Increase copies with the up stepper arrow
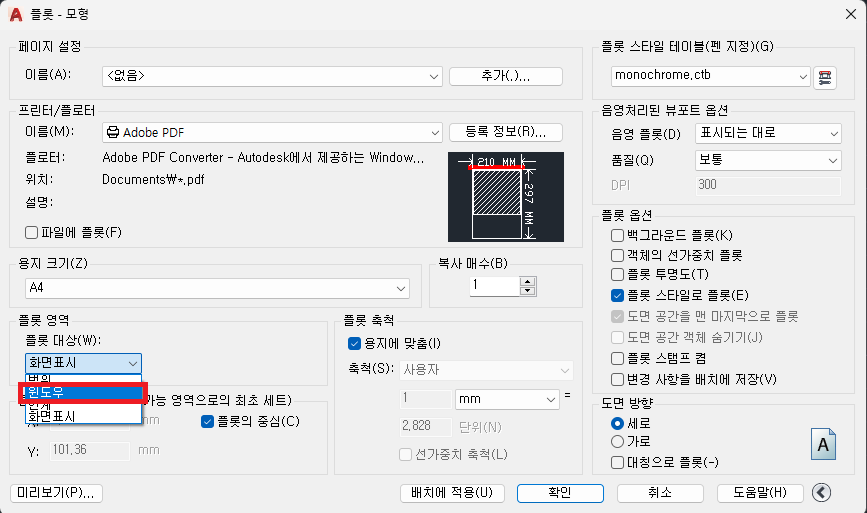 (528, 281)
